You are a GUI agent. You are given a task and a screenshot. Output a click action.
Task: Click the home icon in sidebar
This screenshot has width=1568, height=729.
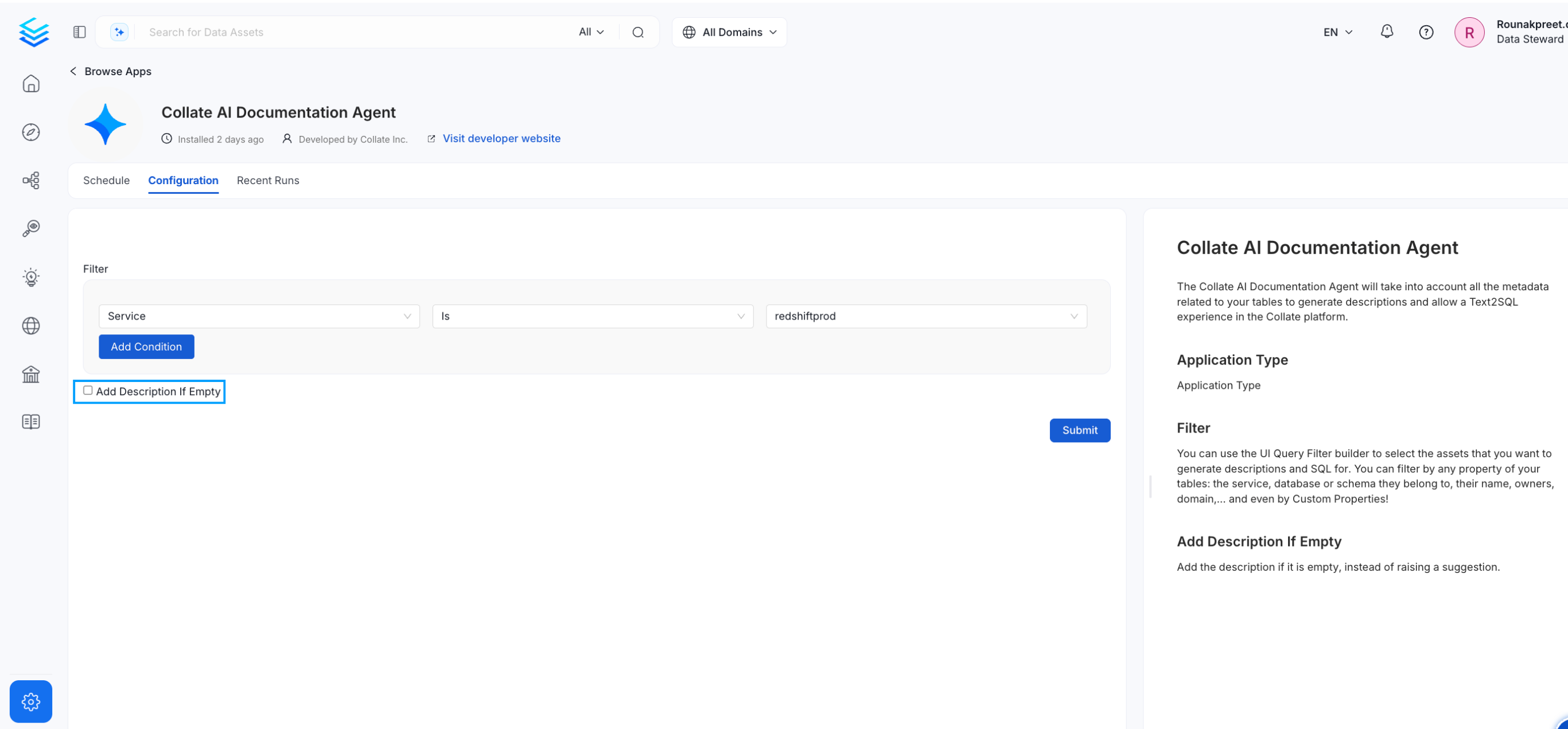[x=31, y=83]
